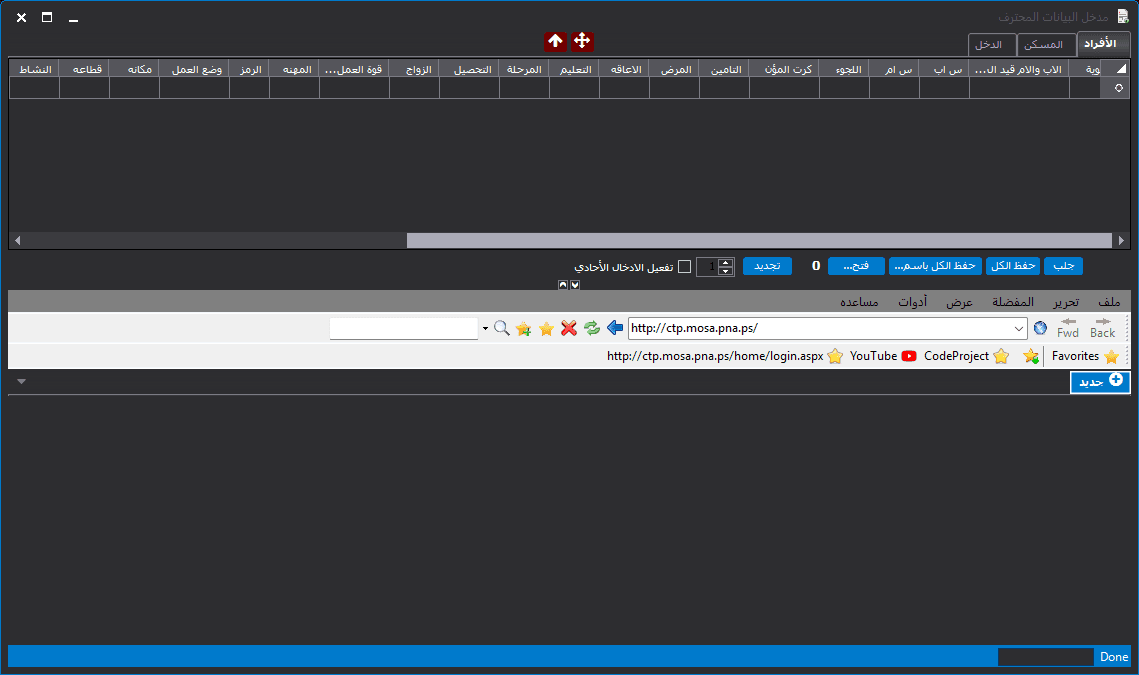
Task: Click the حفظ الكل باسم button
Action: [935, 266]
